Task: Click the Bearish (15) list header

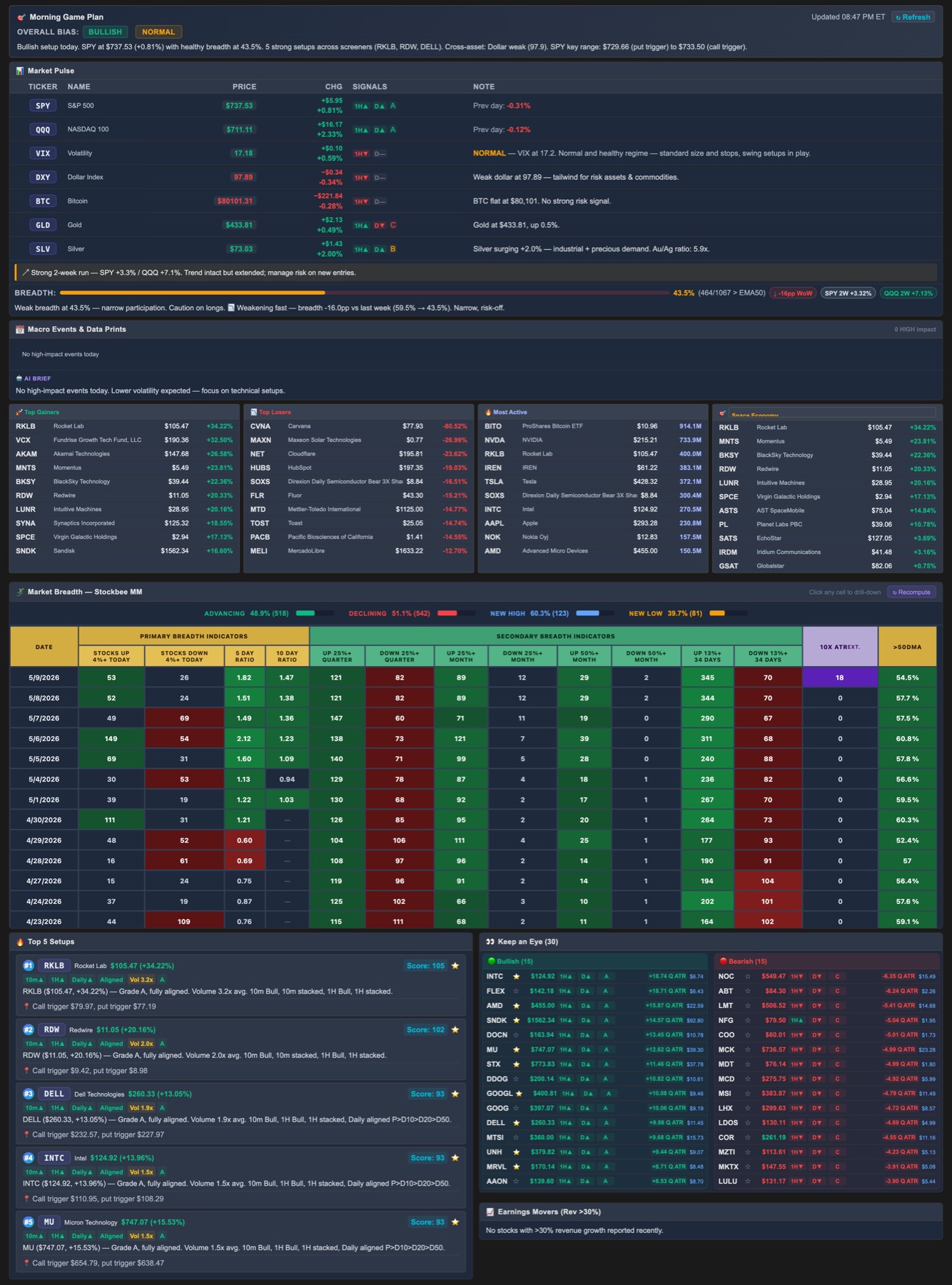Action: 828,961
